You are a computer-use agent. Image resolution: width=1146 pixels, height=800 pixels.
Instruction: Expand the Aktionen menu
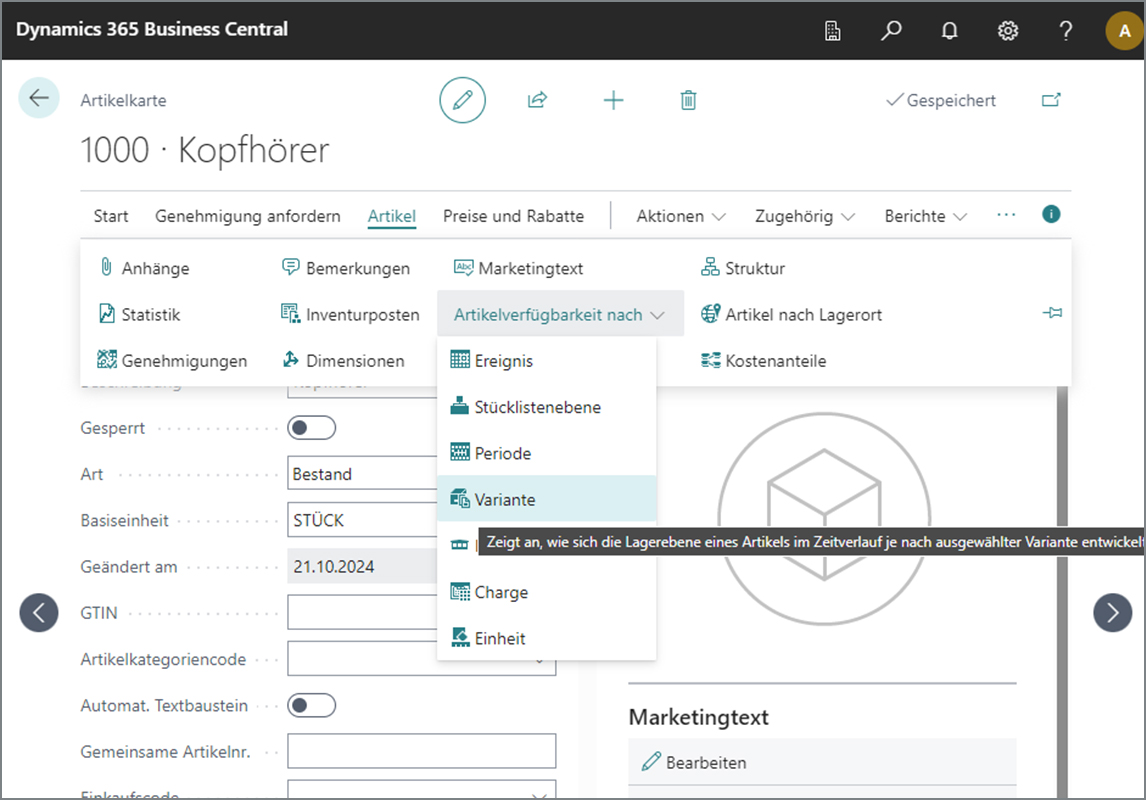[x=680, y=216]
